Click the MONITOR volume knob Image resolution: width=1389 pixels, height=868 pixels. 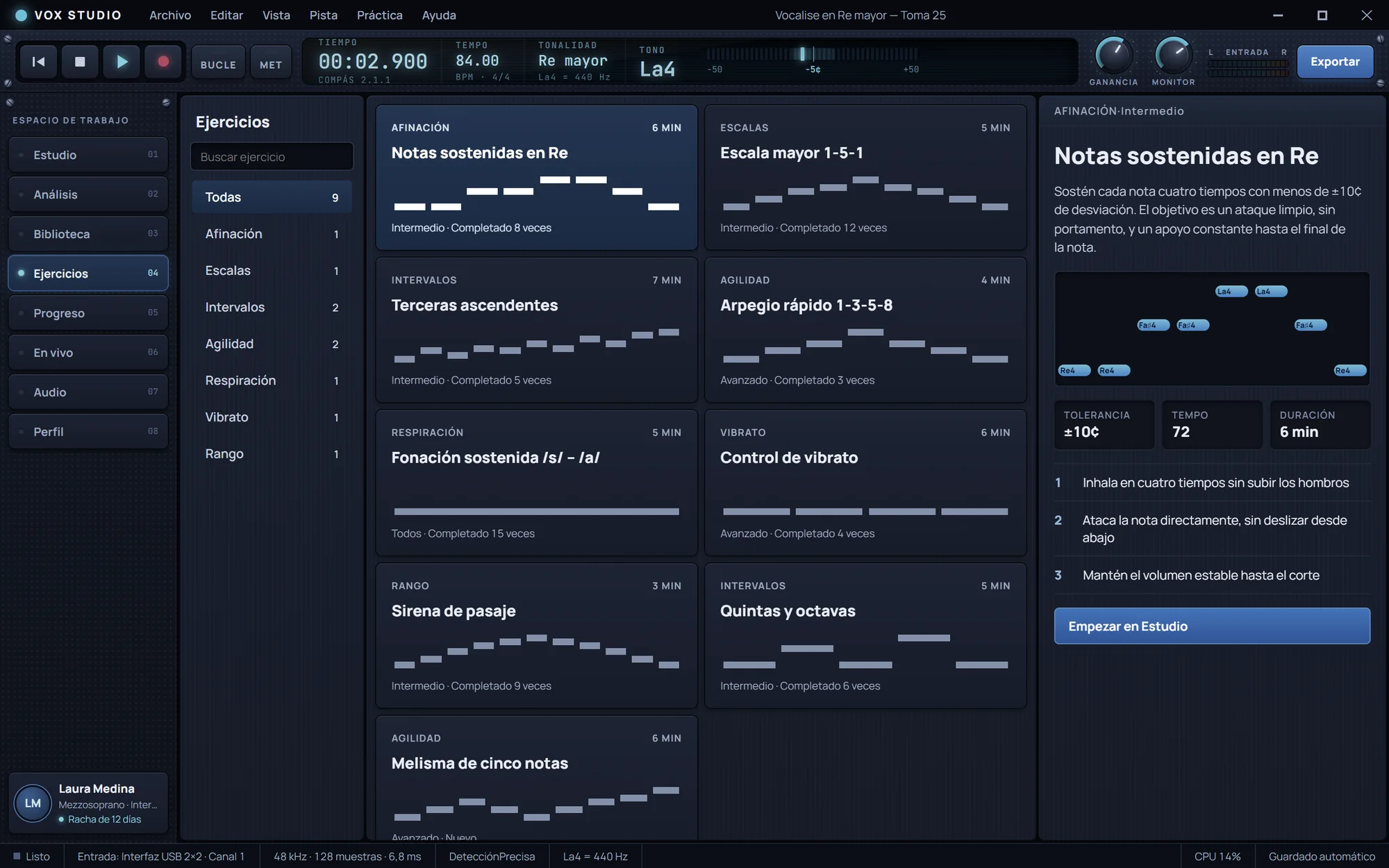(x=1173, y=56)
